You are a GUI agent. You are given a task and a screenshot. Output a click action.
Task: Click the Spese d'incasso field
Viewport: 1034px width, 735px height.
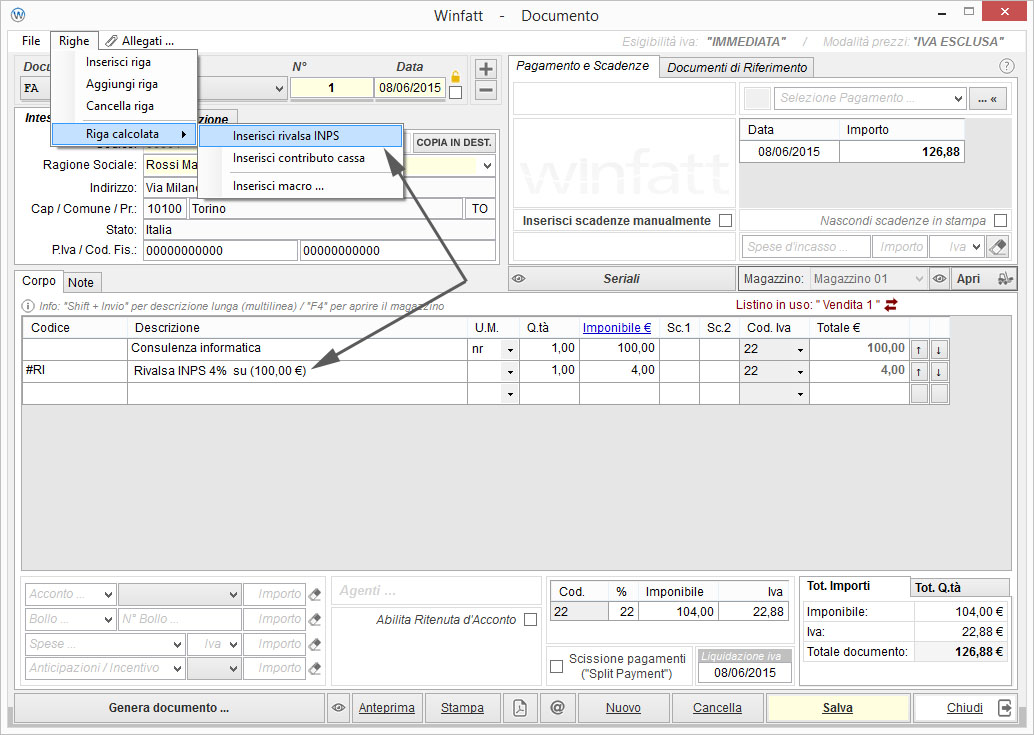806,247
